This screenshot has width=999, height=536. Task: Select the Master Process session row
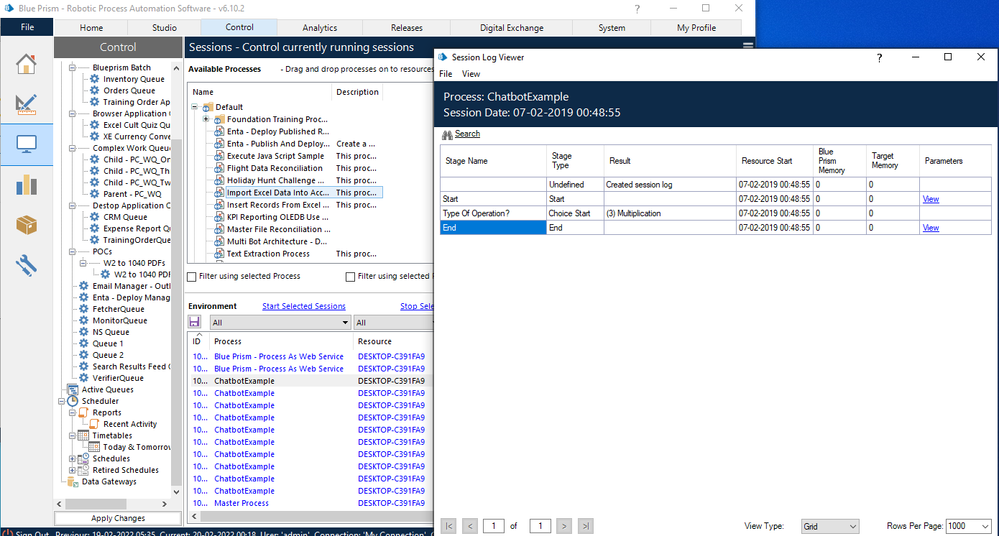coord(310,503)
